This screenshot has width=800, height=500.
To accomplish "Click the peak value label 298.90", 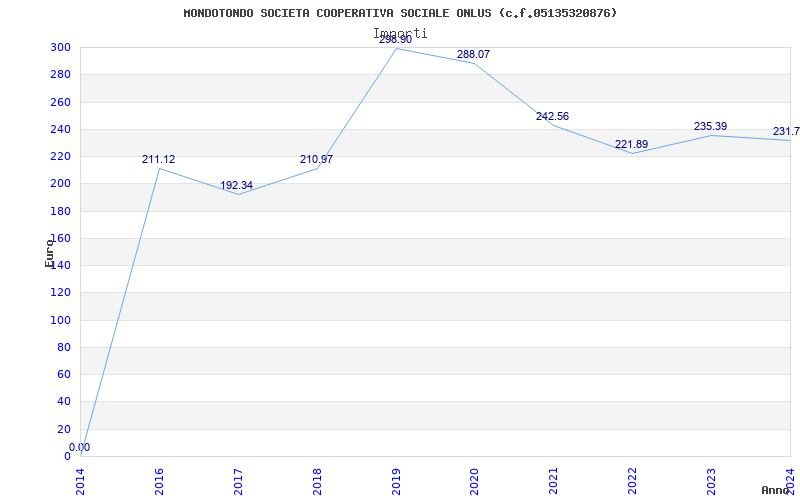I will (395, 40).
